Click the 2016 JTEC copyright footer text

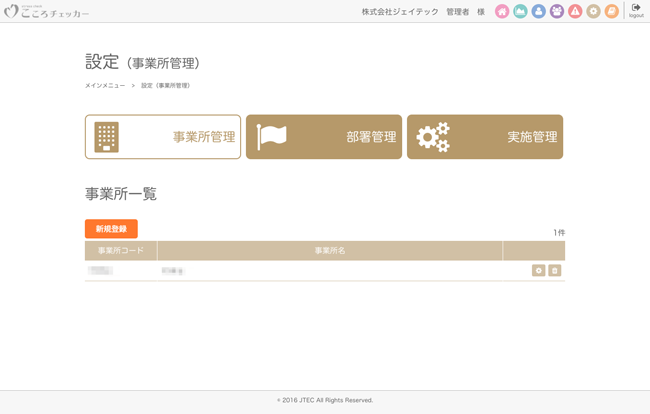tap(325, 400)
